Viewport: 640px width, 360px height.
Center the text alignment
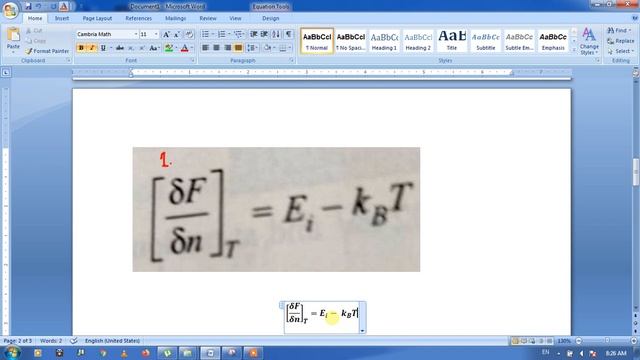coord(216,48)
